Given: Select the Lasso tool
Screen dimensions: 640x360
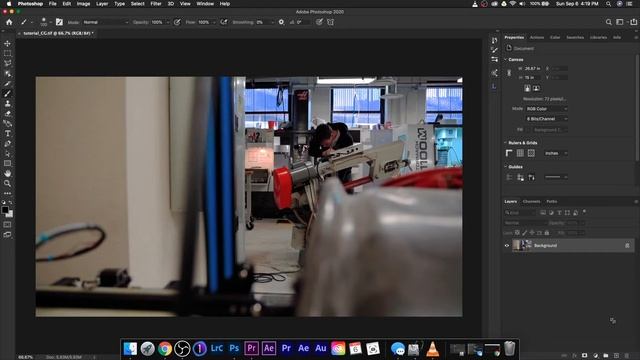Looking at the screenshot, I should coord(7,64).
